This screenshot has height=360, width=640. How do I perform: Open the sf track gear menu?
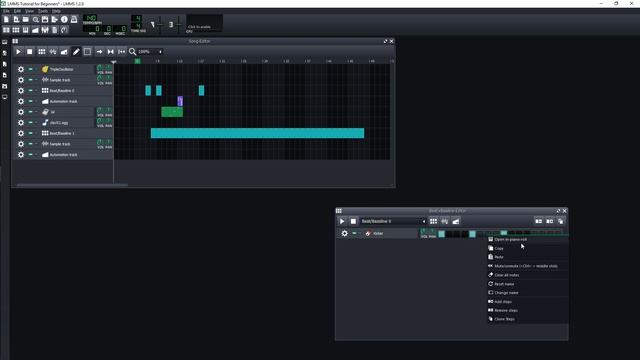click(x=21, y=112)
